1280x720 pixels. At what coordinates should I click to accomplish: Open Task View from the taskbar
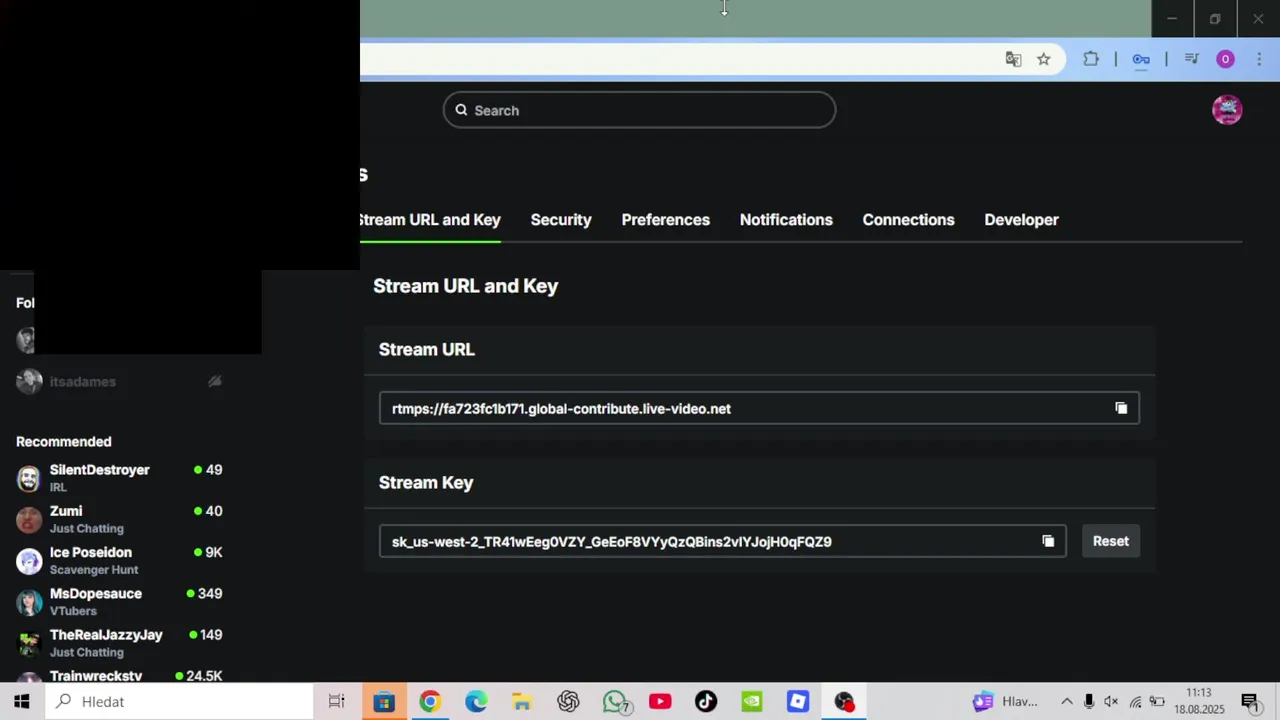337,702
